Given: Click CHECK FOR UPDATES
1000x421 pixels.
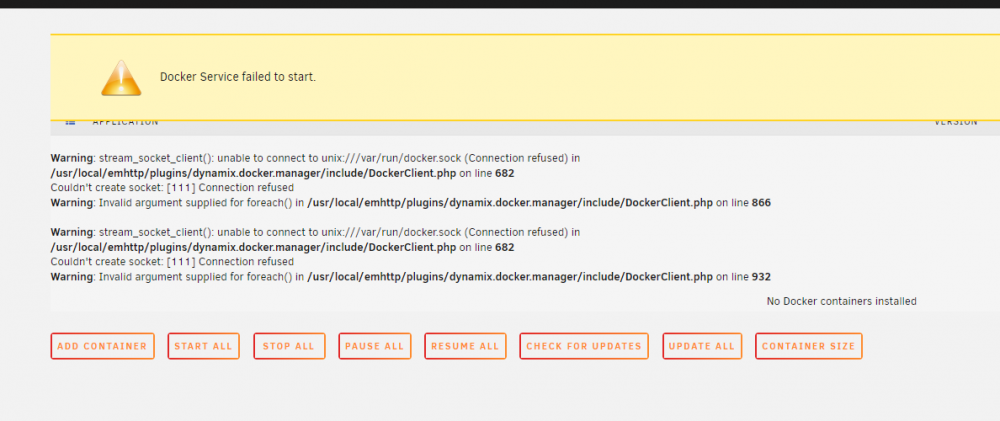Looking at the screenshot, I should [x=584, y=346].
